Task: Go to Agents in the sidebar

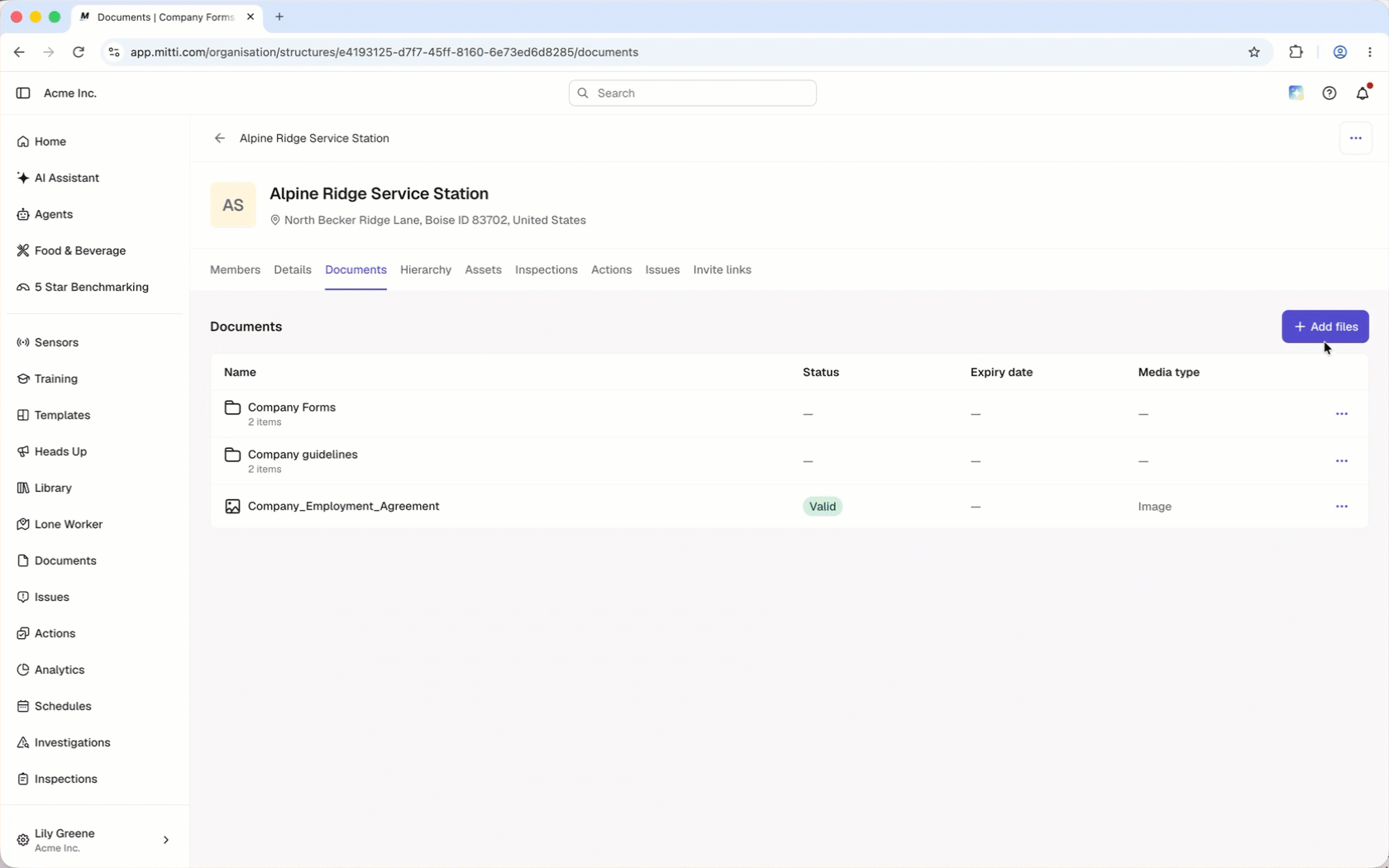Action: (x=45, y=214)
